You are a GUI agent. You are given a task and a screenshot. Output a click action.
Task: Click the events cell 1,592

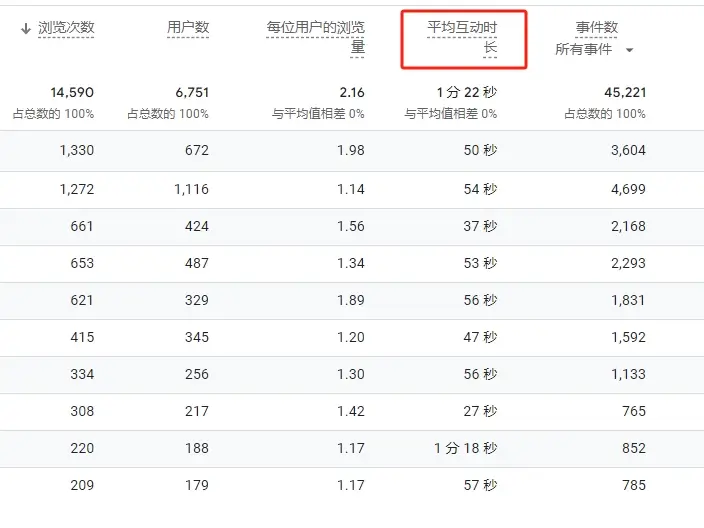coord(628,337)
